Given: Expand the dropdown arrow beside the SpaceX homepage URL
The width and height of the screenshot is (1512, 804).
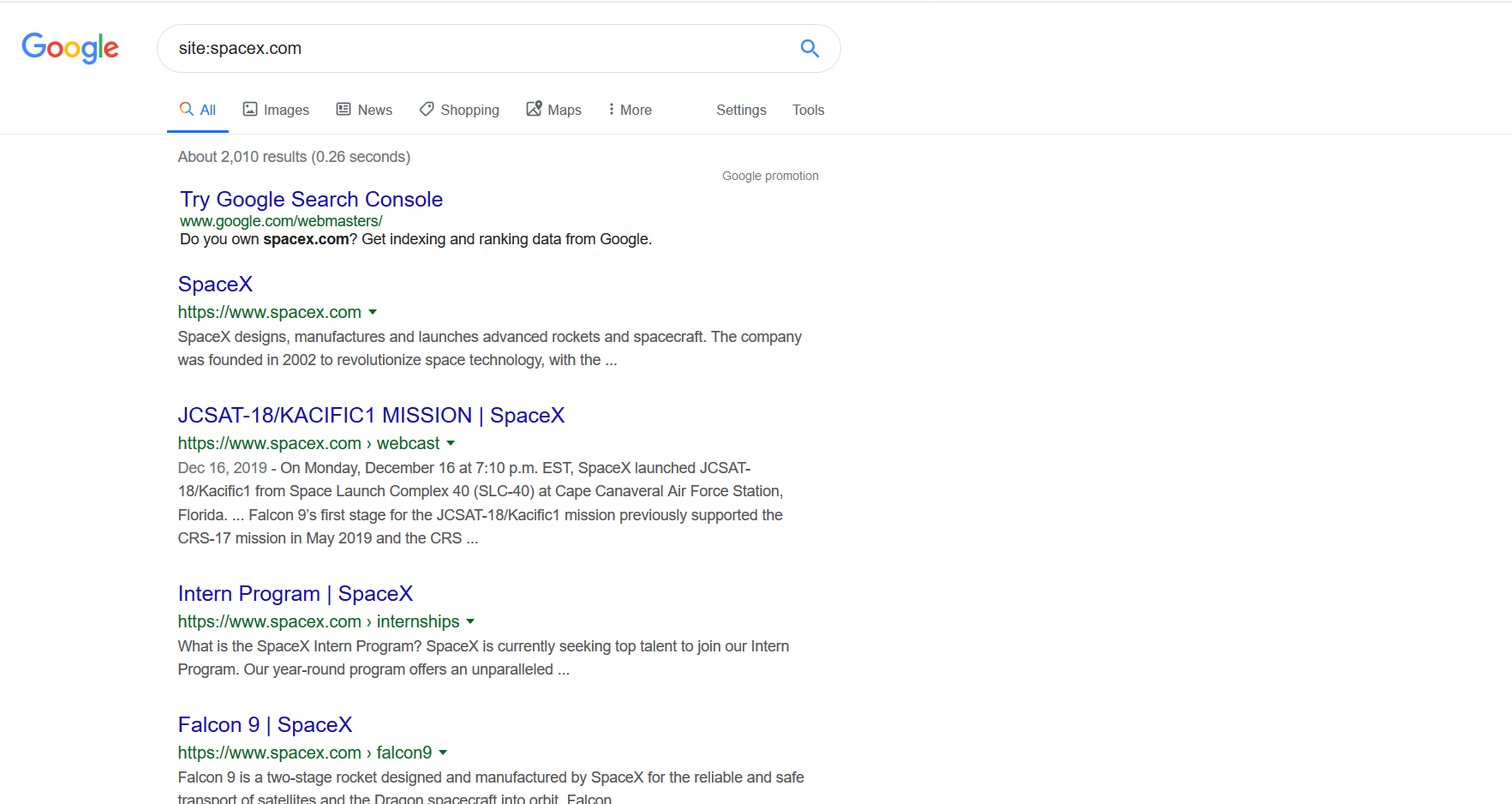Looking at the screenshot, I should click(373, 313).
